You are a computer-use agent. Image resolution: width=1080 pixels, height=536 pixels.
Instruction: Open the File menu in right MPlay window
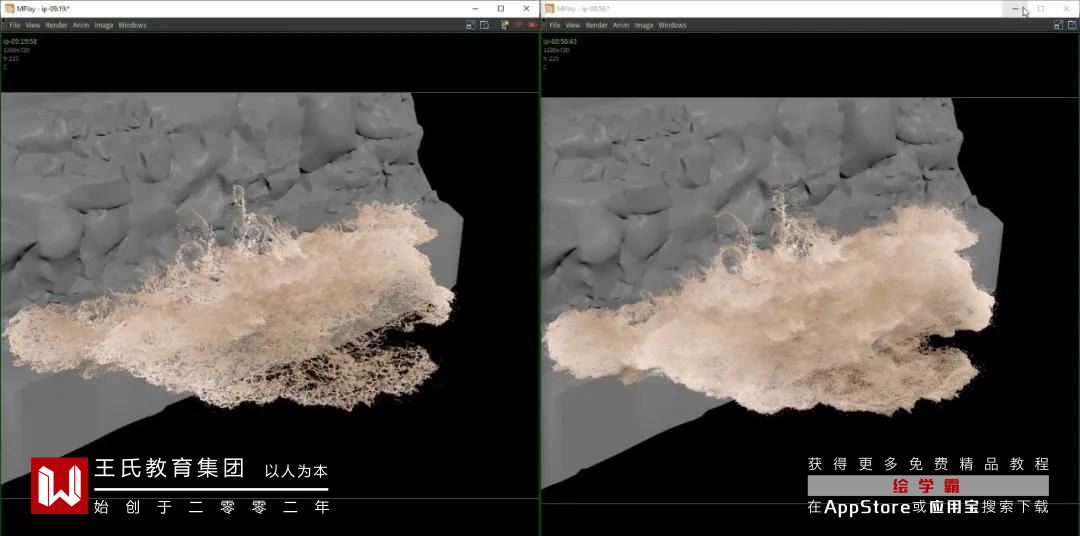click(x=554, y=25)
